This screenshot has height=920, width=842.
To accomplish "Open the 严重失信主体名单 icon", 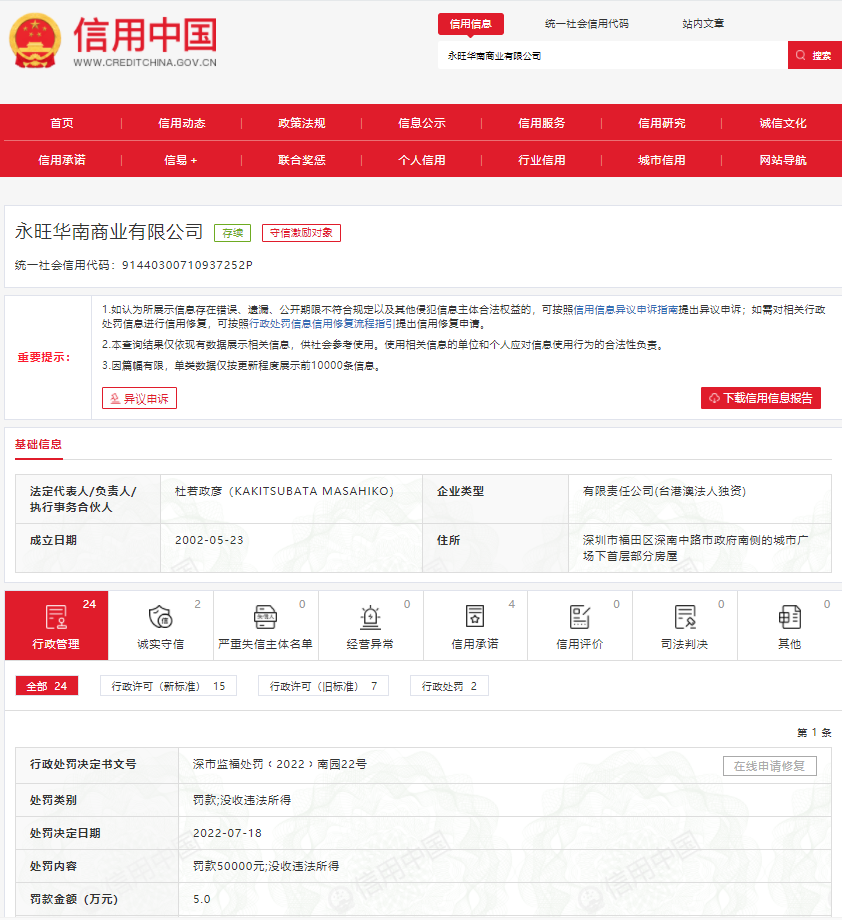I will tap(265, 617).
